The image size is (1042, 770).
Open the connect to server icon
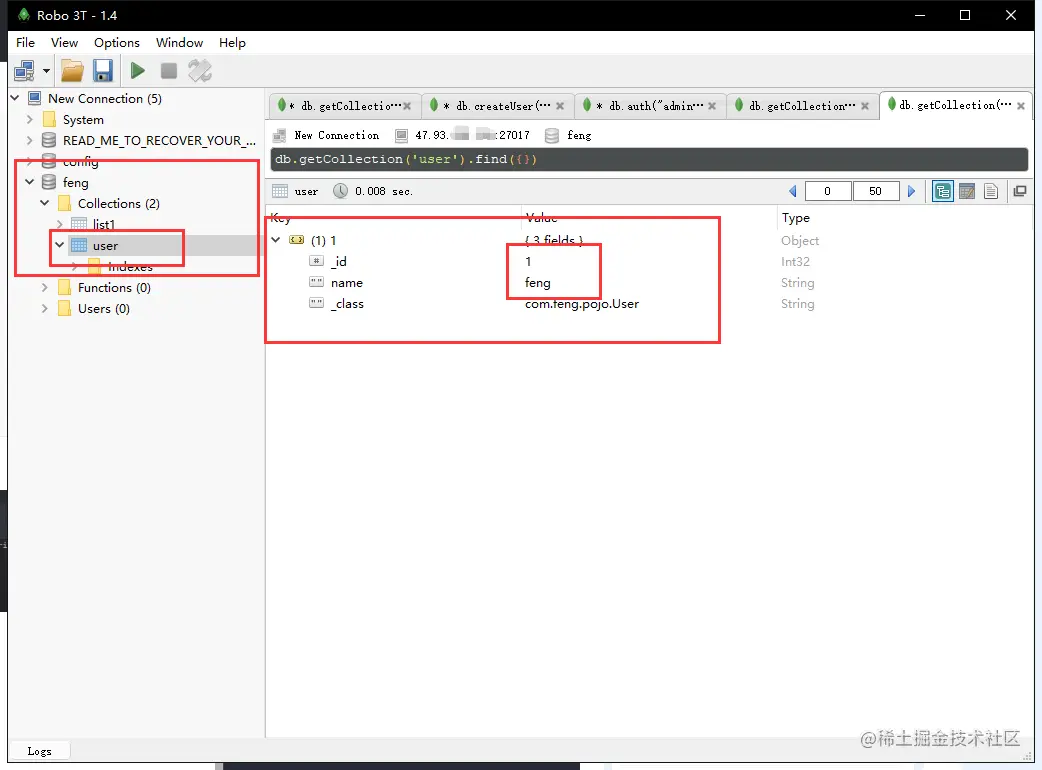25,70
